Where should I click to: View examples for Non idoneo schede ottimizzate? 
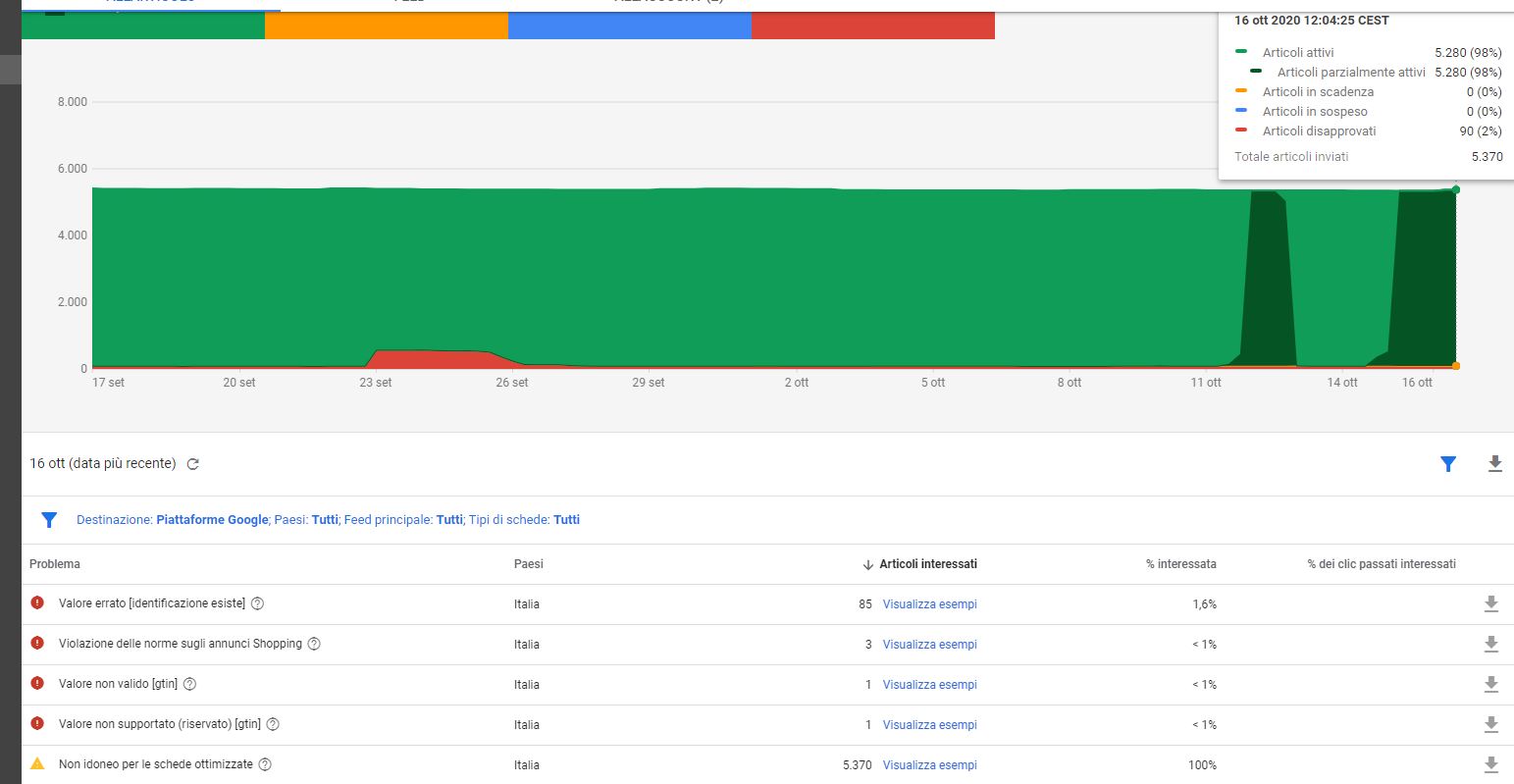point(929,765)
